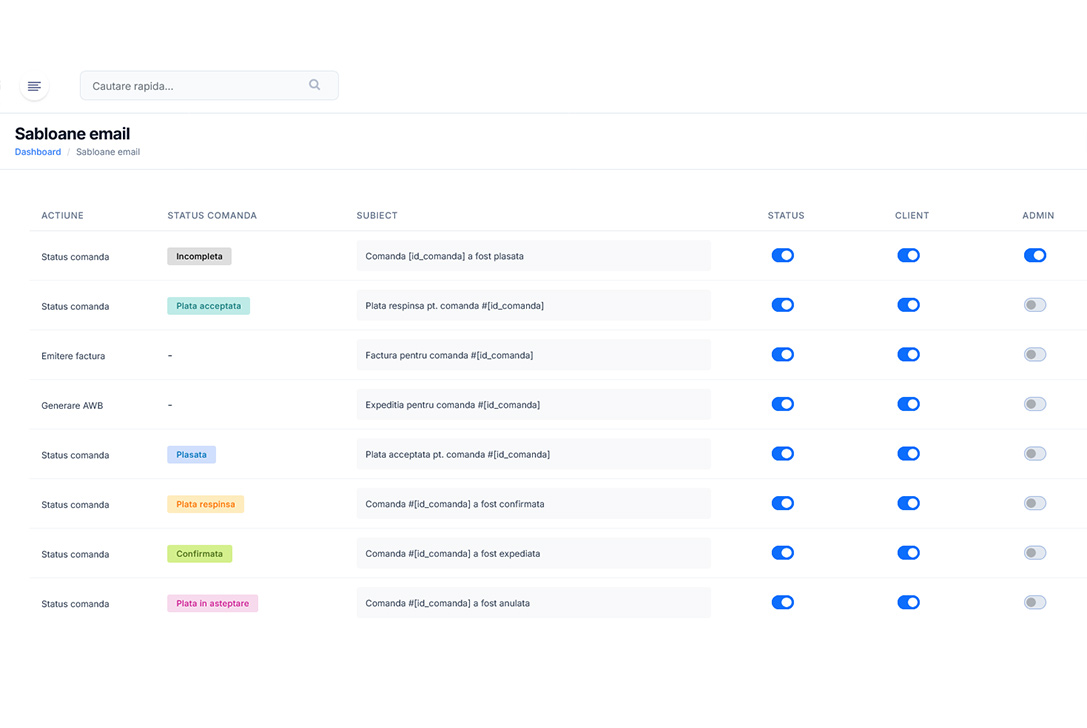Edit subject 'Comanda [id_comanda] a fost plasata'

pyautogui.click(x=533, y=256)
